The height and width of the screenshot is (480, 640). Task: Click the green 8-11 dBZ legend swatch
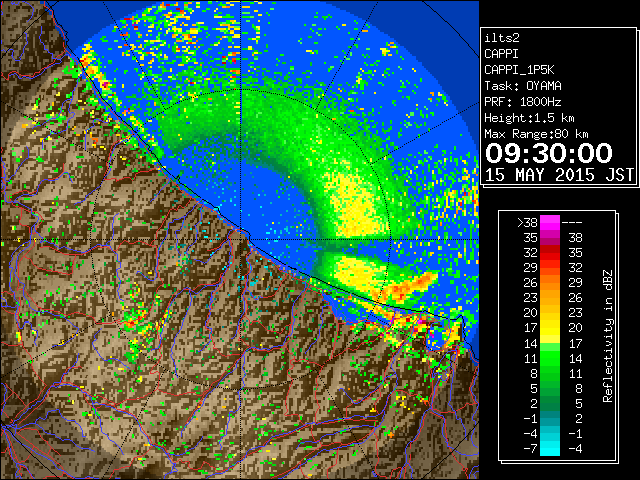click(x=550, y=373)
